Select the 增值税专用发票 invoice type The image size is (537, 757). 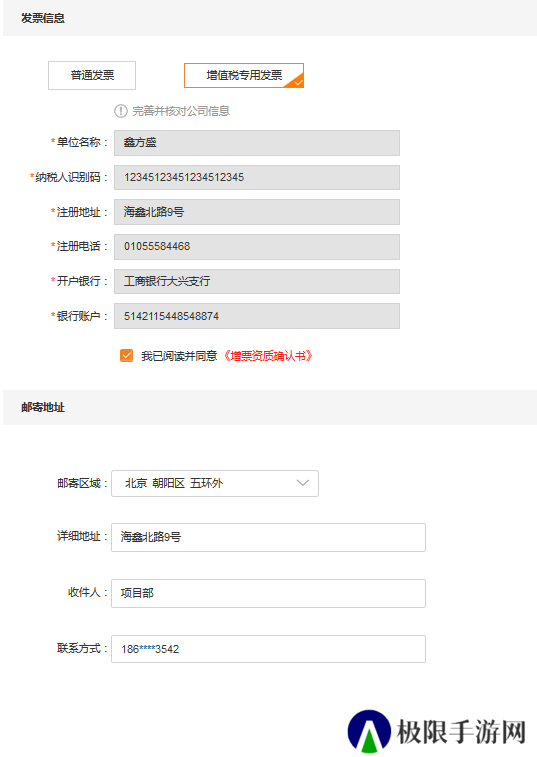click(244, 75)
